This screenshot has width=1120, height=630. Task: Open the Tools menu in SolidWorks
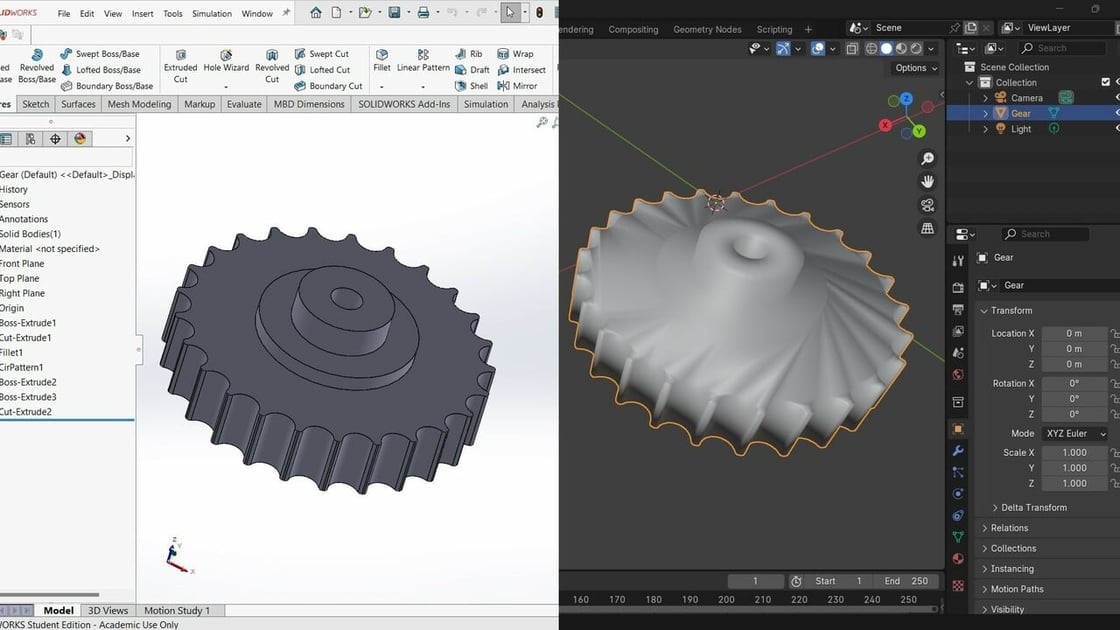pos(172,13)
